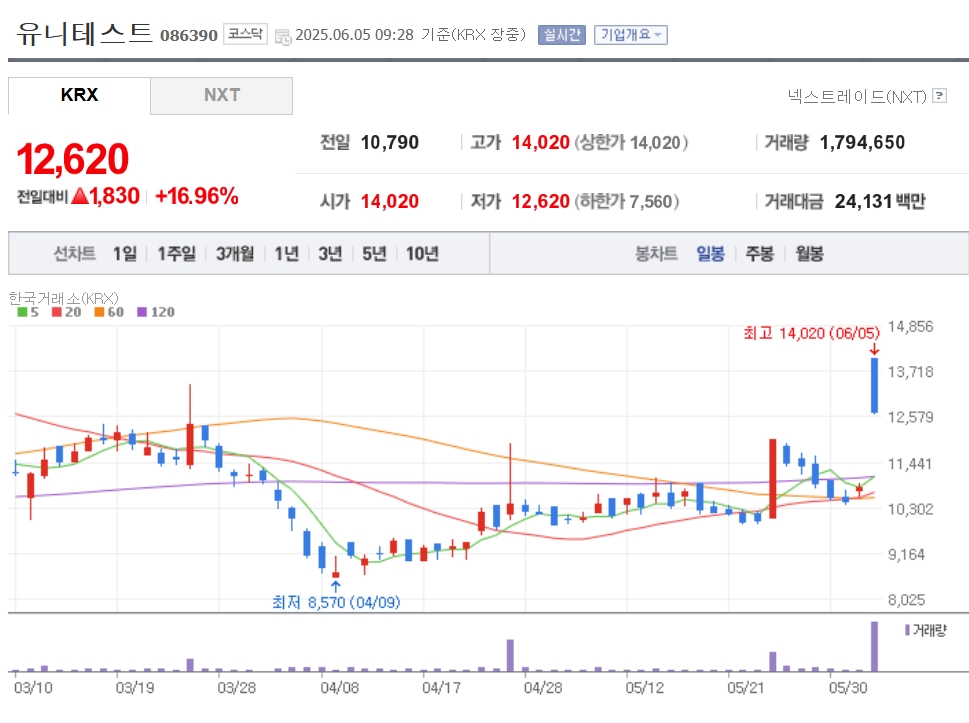The height and width of the screenshot is (723, 969).
Task: Click the 넥스트레이드(NXT) link
Action: [857, 96]
